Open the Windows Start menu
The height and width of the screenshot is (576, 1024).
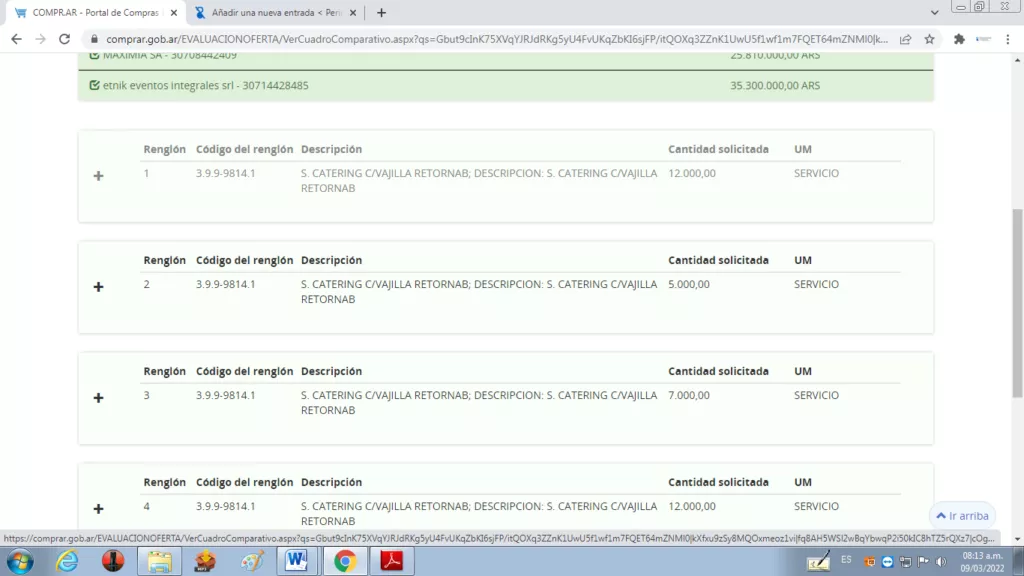pos(19,561)
